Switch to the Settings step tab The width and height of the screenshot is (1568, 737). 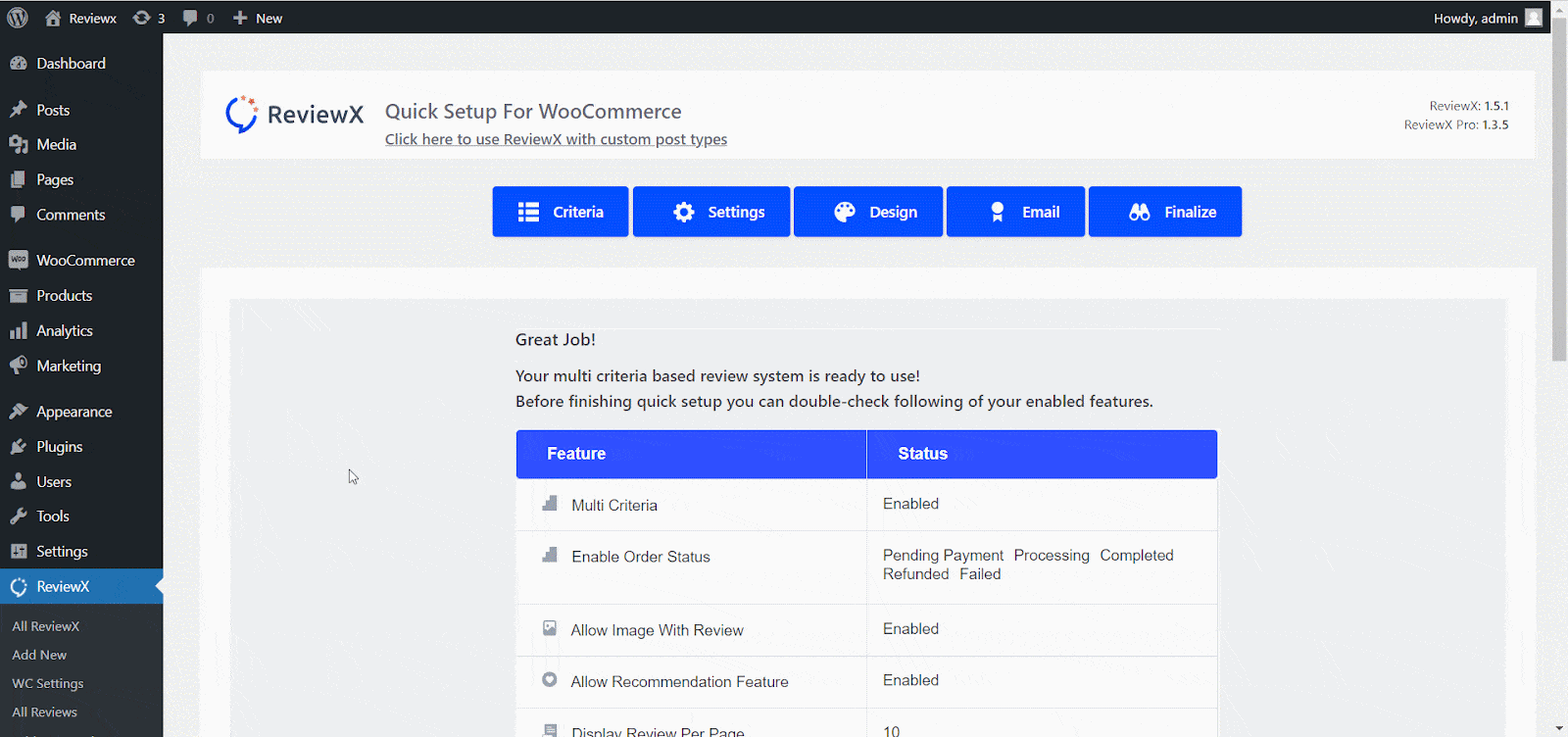coord(711,212)
